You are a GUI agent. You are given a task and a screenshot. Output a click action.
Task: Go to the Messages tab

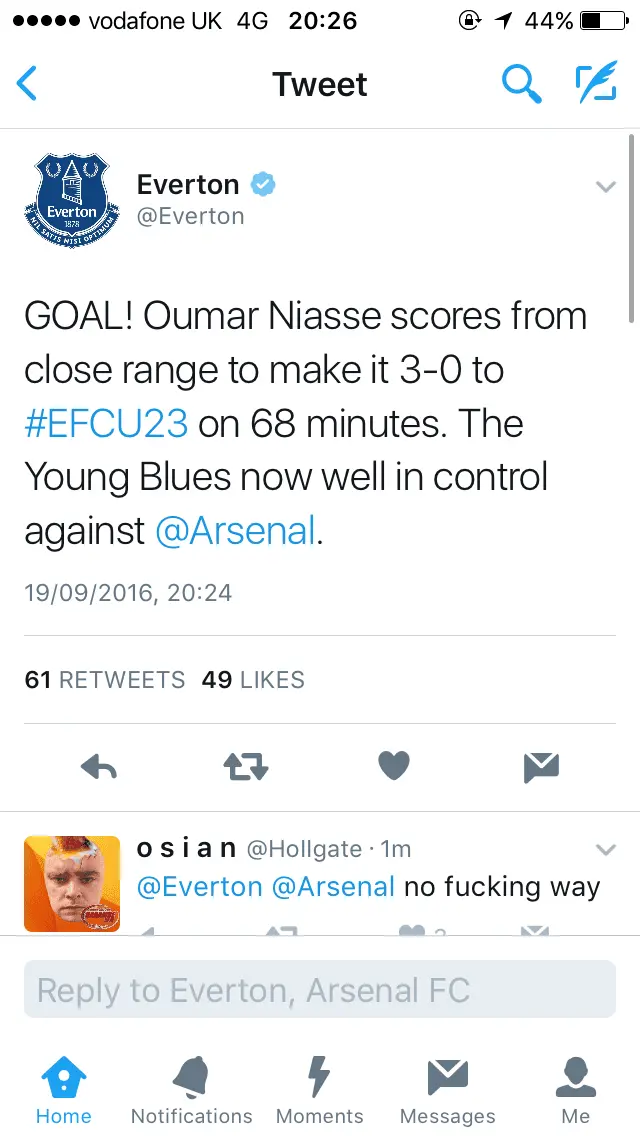click(447, 1090)
